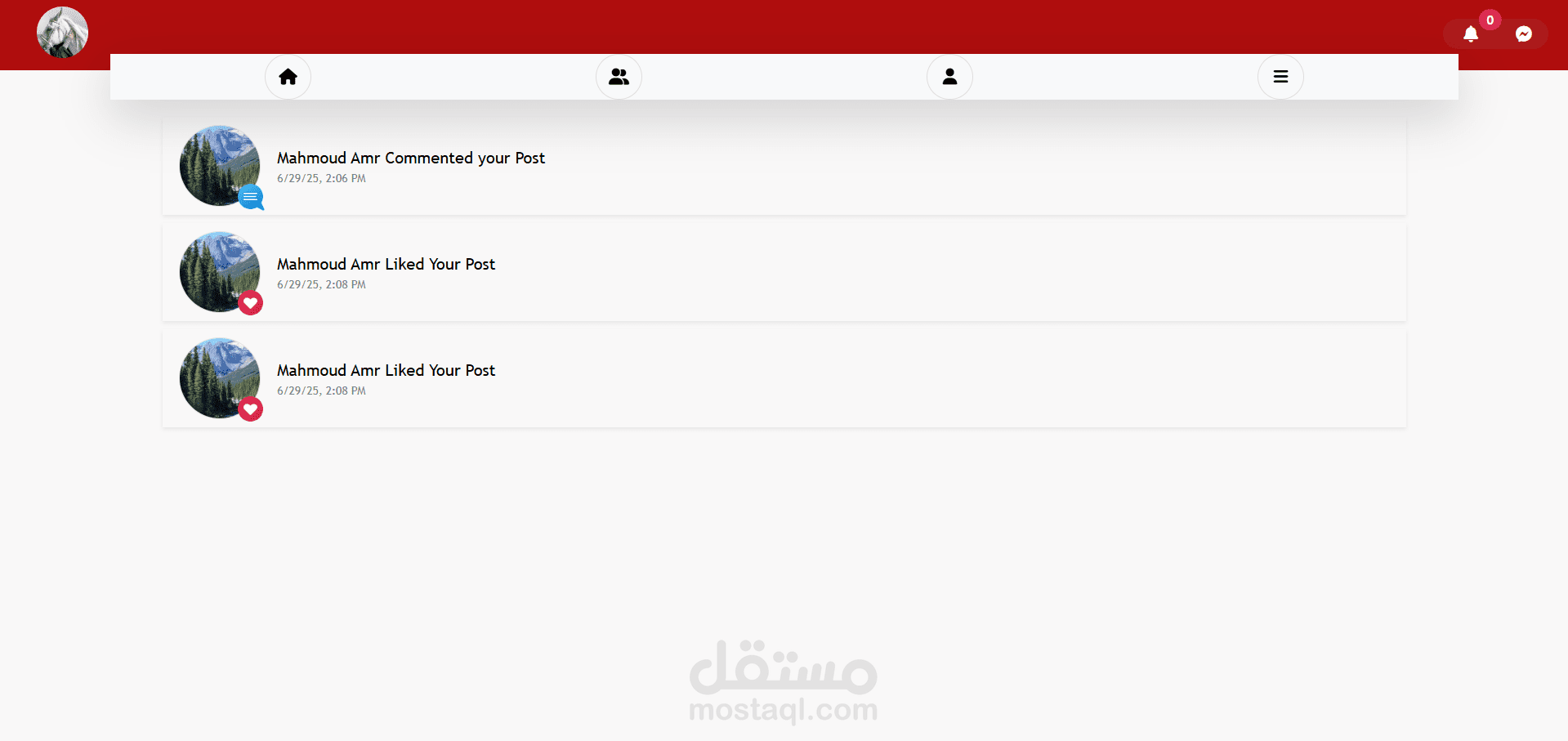Open the Friends group icon
Image resolution: width=1568 pixels, height=741 pixels.
(619, 77)
